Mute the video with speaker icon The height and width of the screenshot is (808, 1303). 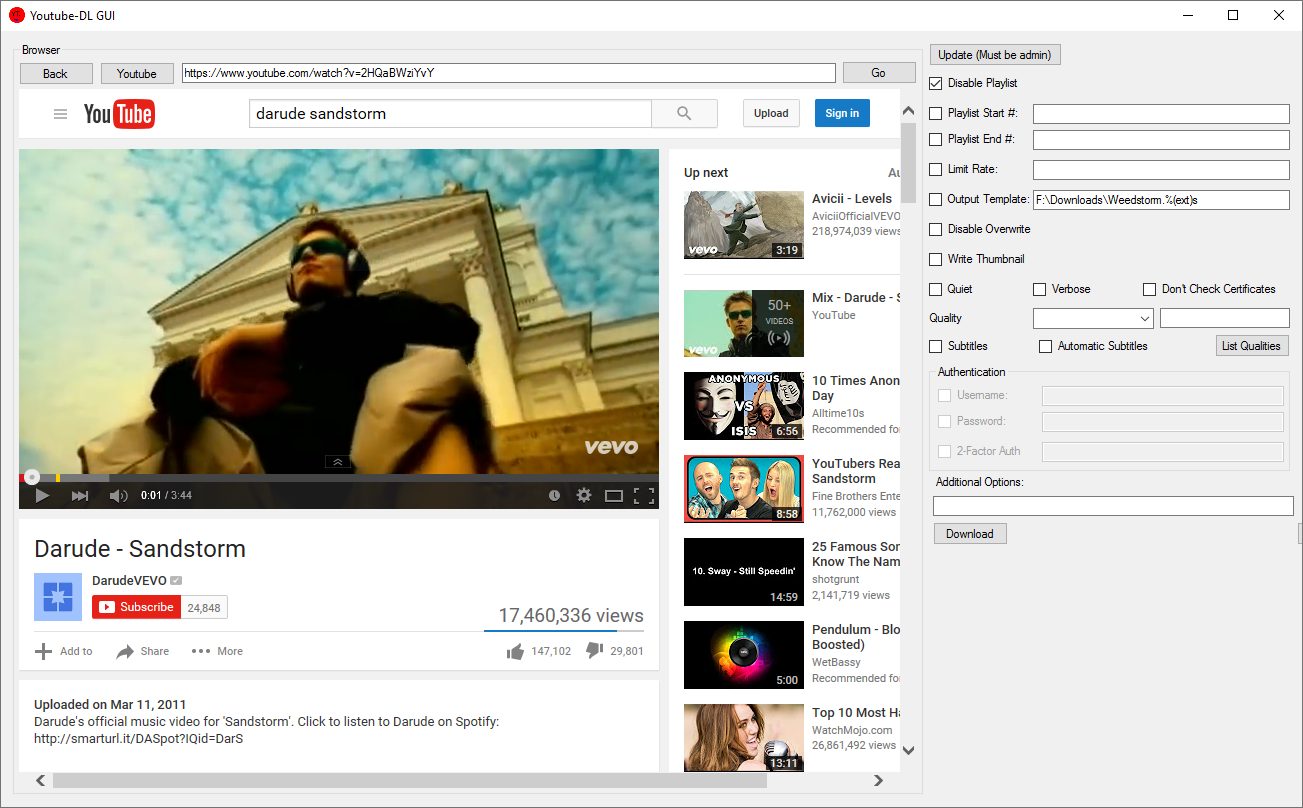coord(118,495)
